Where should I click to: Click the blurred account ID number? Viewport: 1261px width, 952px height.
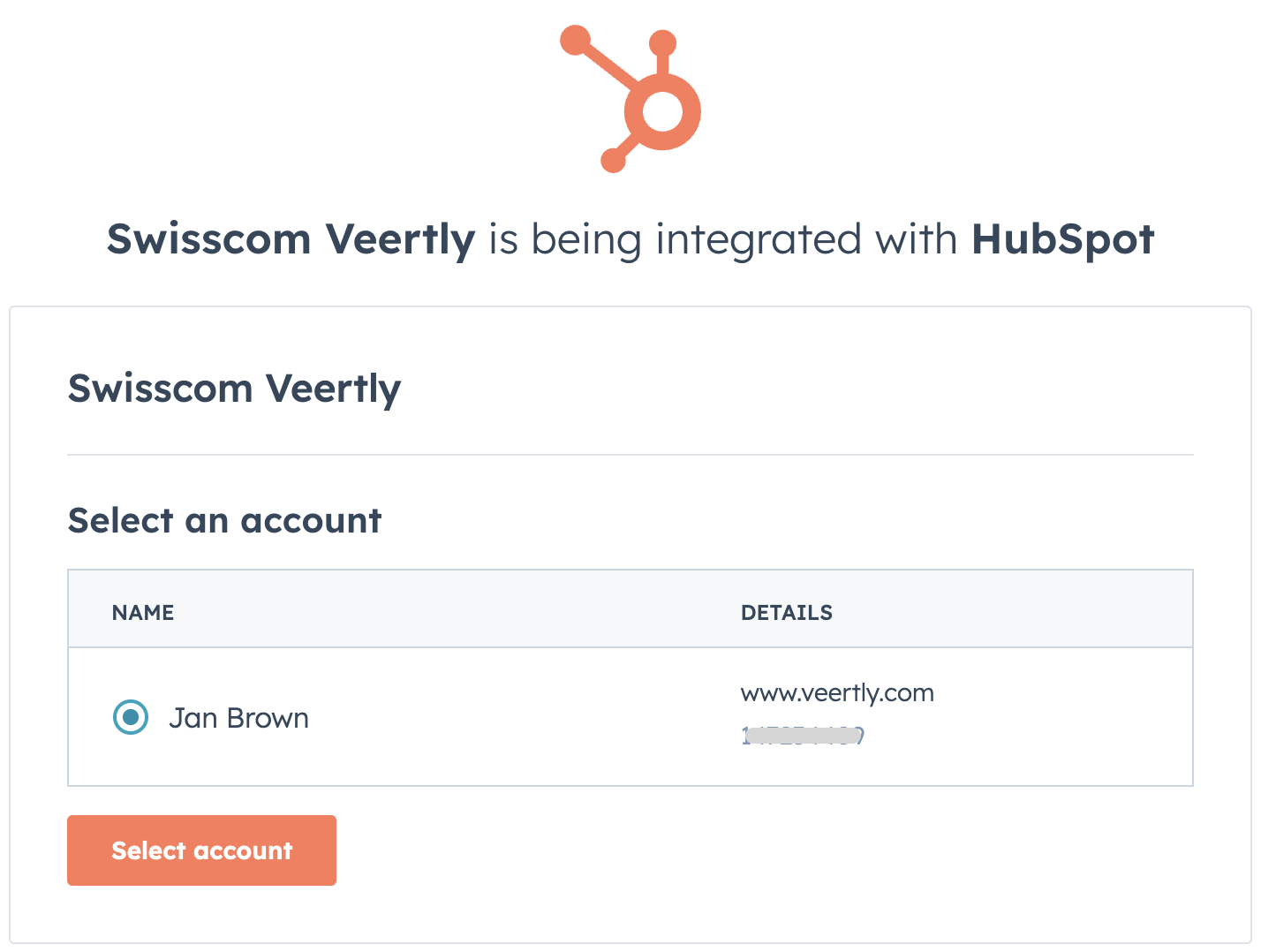802,735
